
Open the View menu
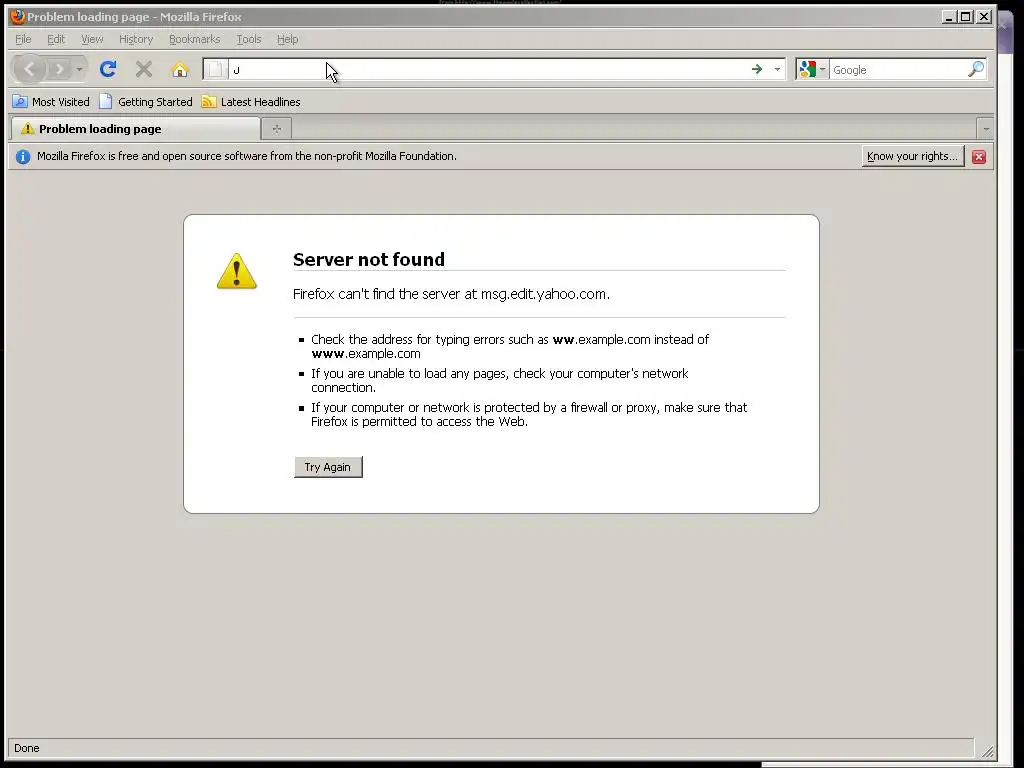pyautogui.click(x=92, y=39)
